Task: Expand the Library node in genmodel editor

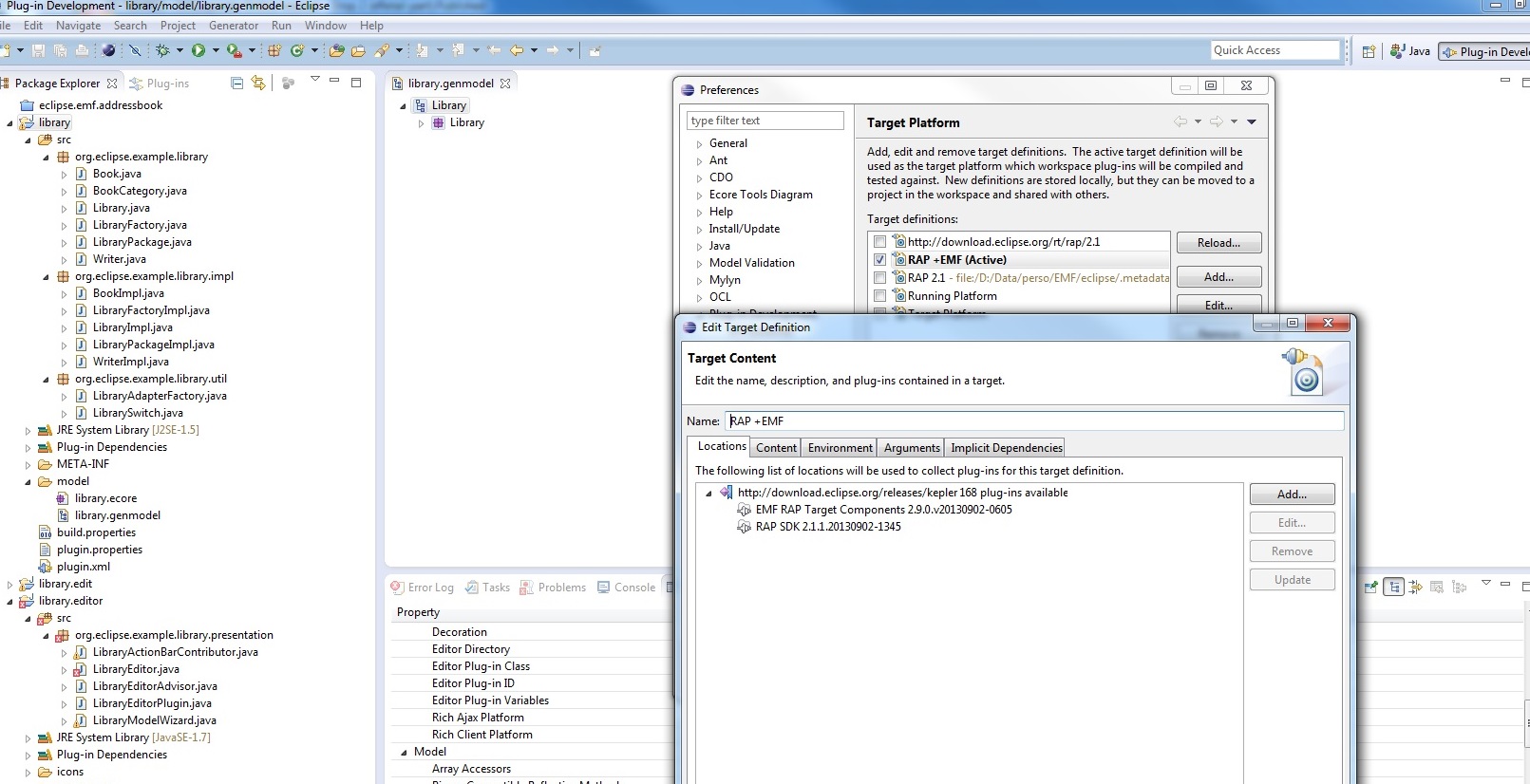Action: pos(421,123)
